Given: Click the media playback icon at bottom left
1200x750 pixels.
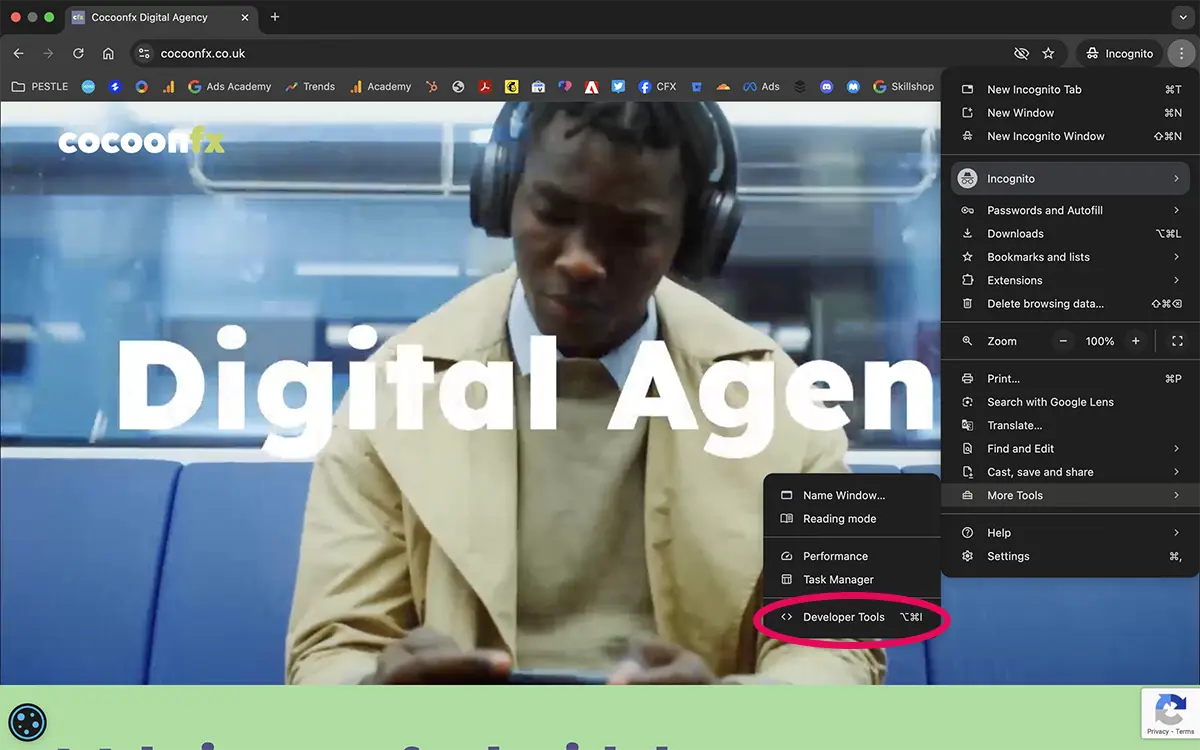Looking at the screenshot, I should 27,722.
